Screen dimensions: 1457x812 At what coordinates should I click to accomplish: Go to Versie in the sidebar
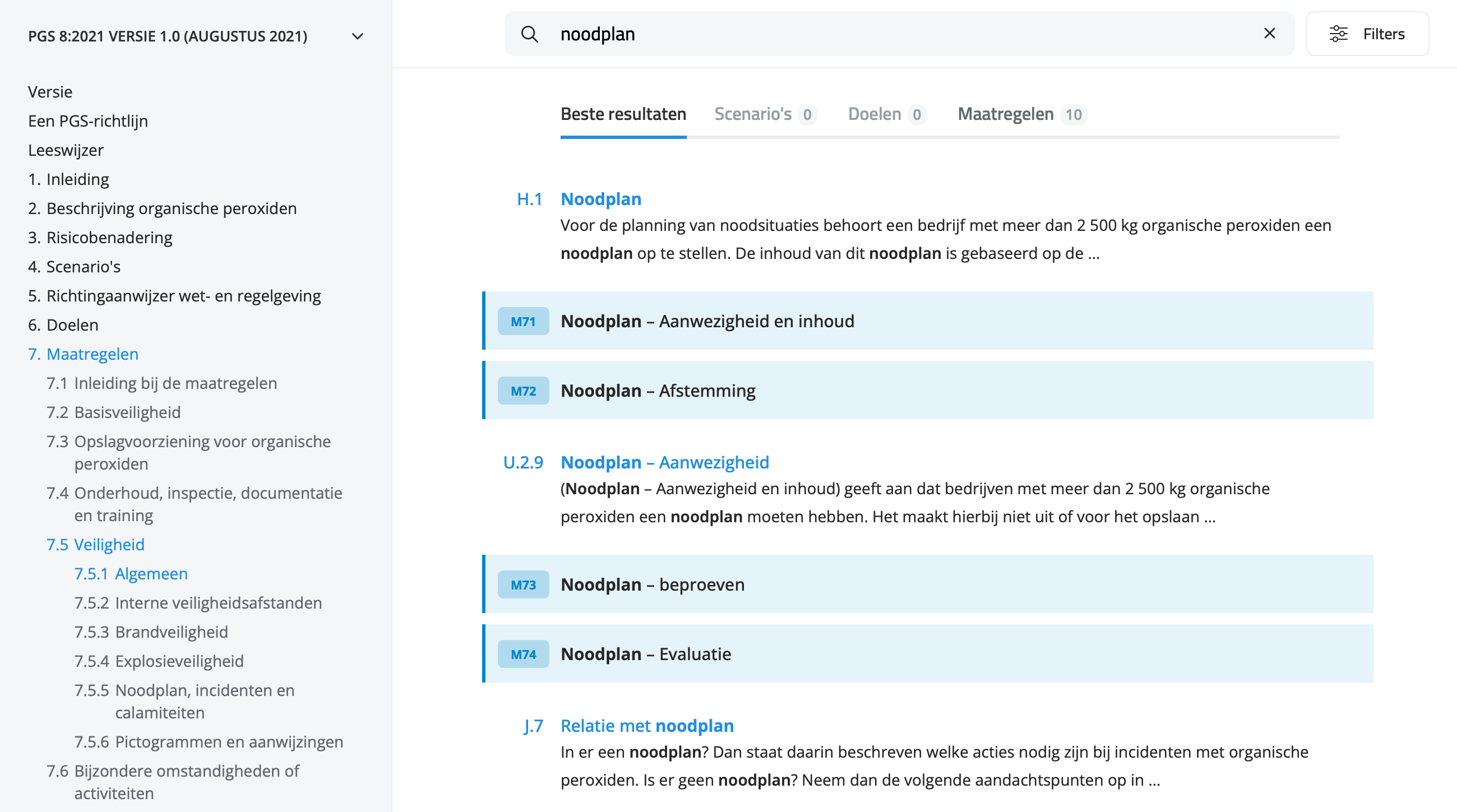coord(50,91)
